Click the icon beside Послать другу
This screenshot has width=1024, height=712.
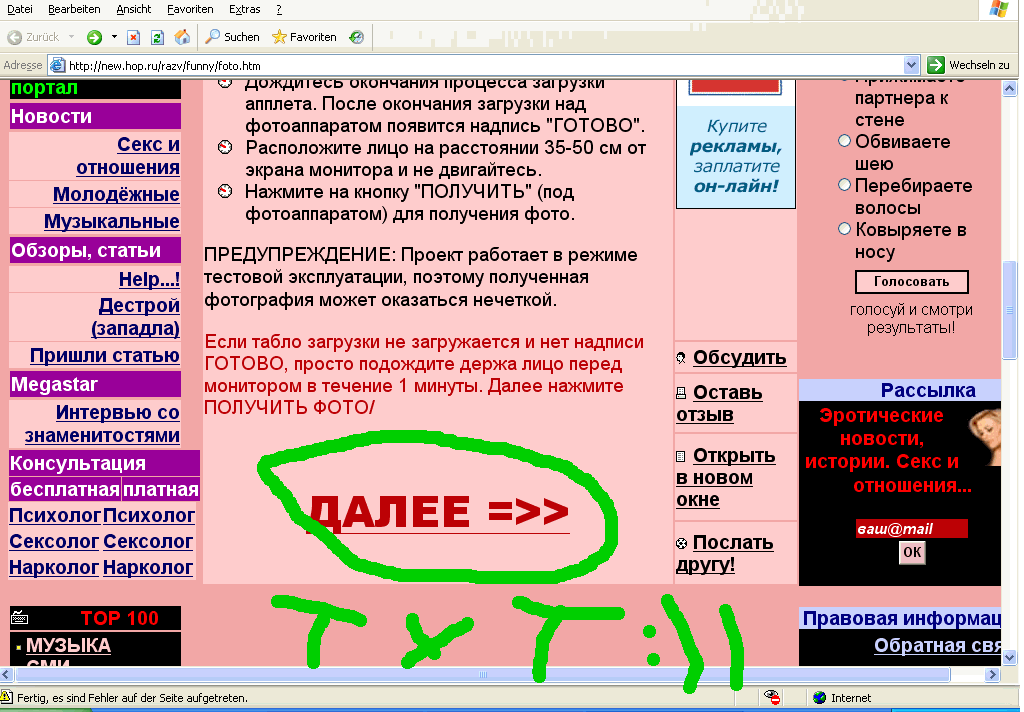(681, 543)
